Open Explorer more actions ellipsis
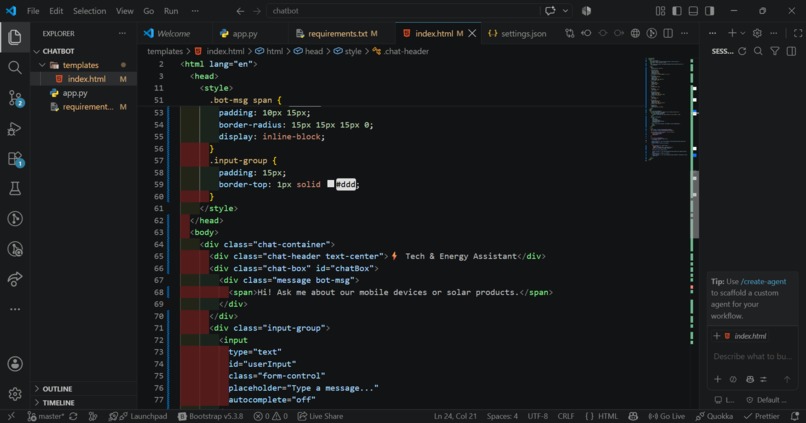806x423 pixels. pos(122,33)
